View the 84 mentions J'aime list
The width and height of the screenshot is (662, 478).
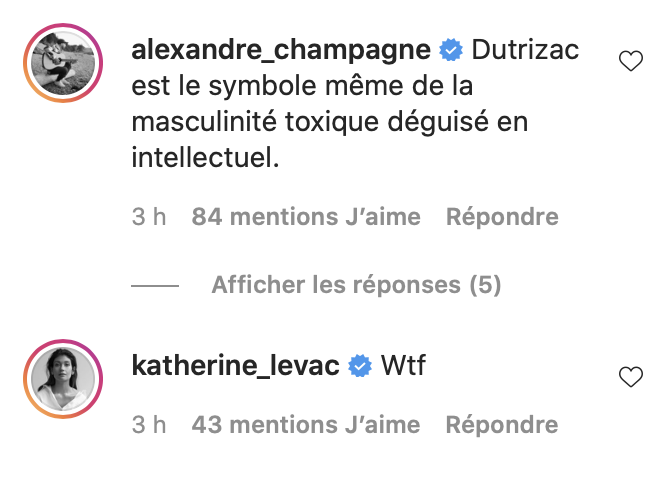306,217
